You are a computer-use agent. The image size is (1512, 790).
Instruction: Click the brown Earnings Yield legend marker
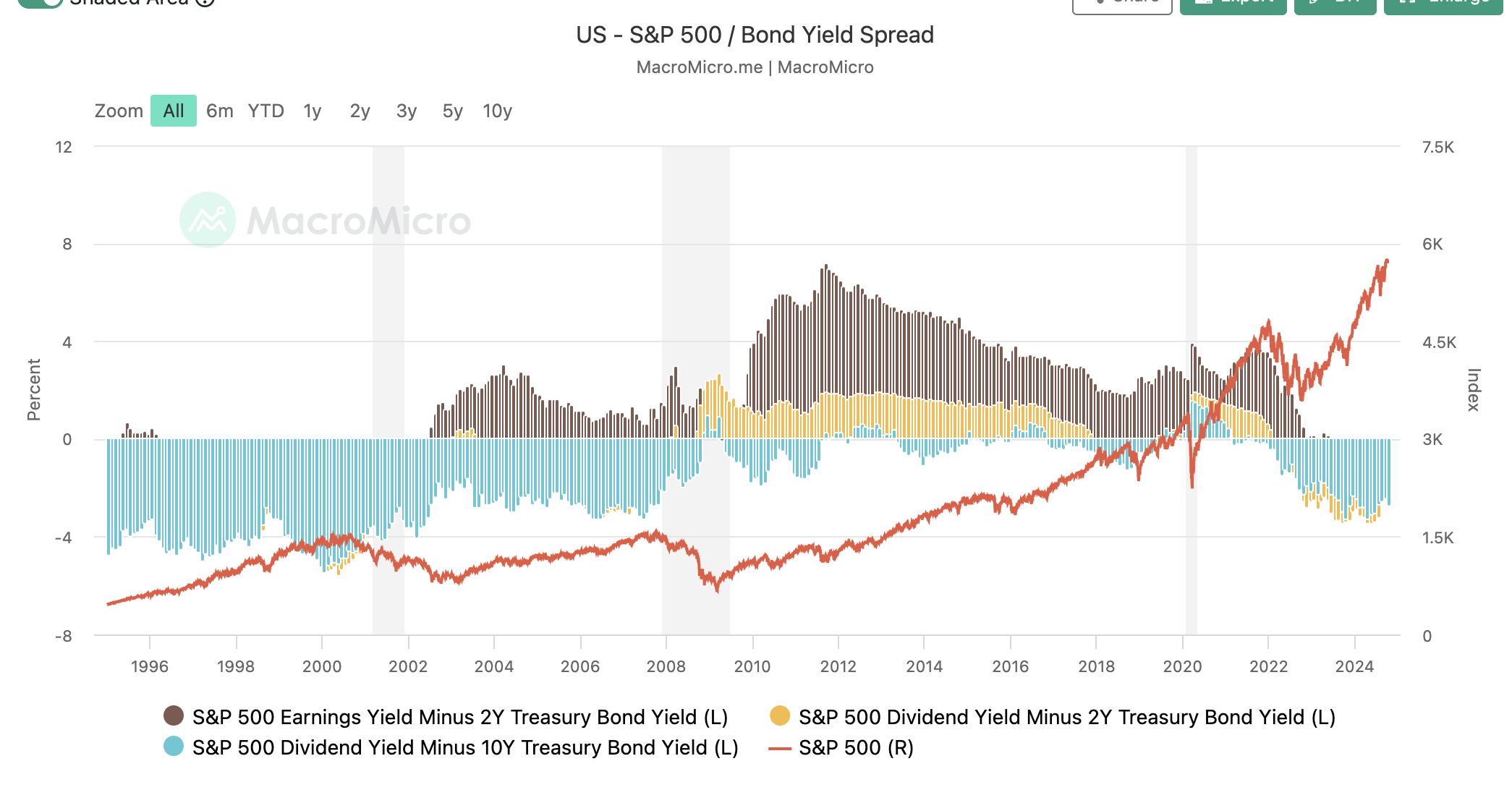174,716
